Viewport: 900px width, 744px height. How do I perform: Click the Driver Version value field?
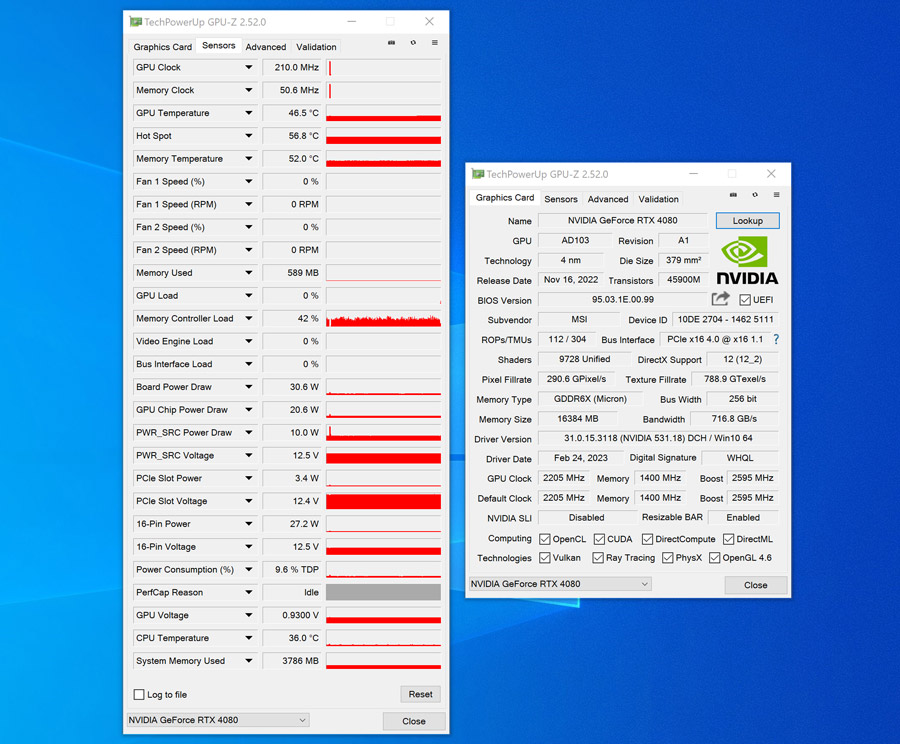coord(658,438)
